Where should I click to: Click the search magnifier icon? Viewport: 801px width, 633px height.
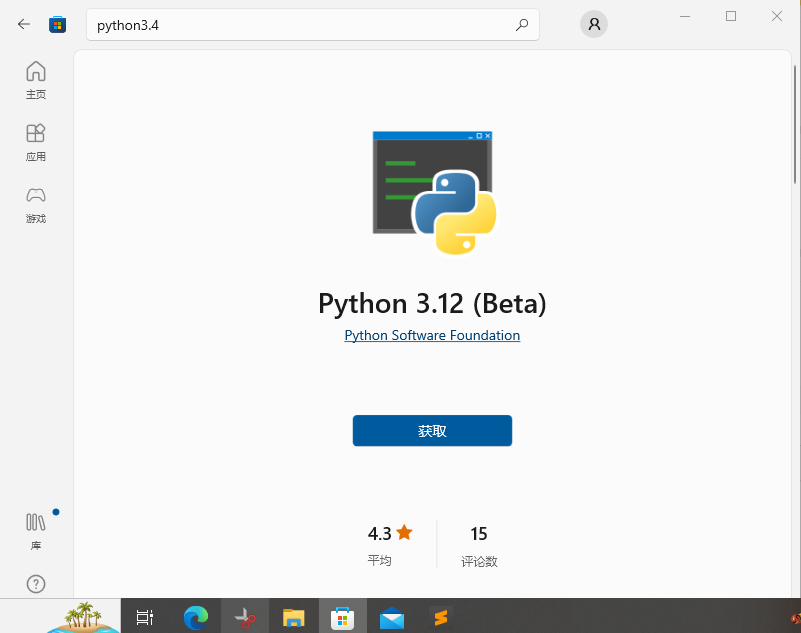(522, 25)
